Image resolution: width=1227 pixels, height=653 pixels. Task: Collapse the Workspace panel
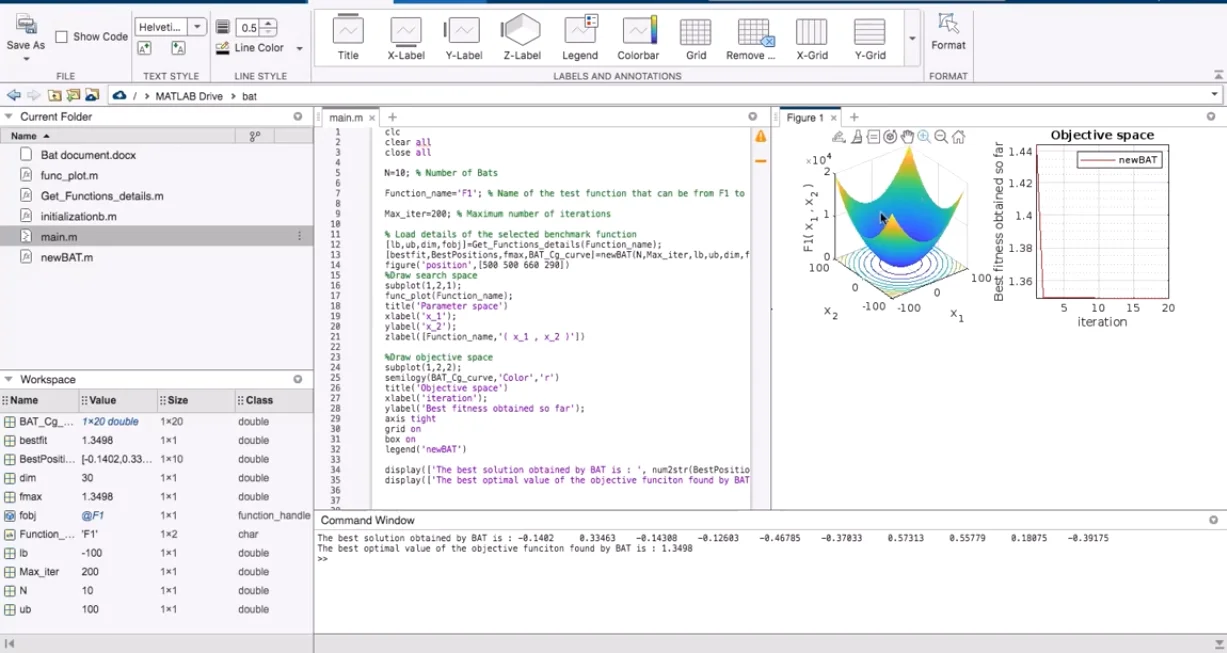10,380
